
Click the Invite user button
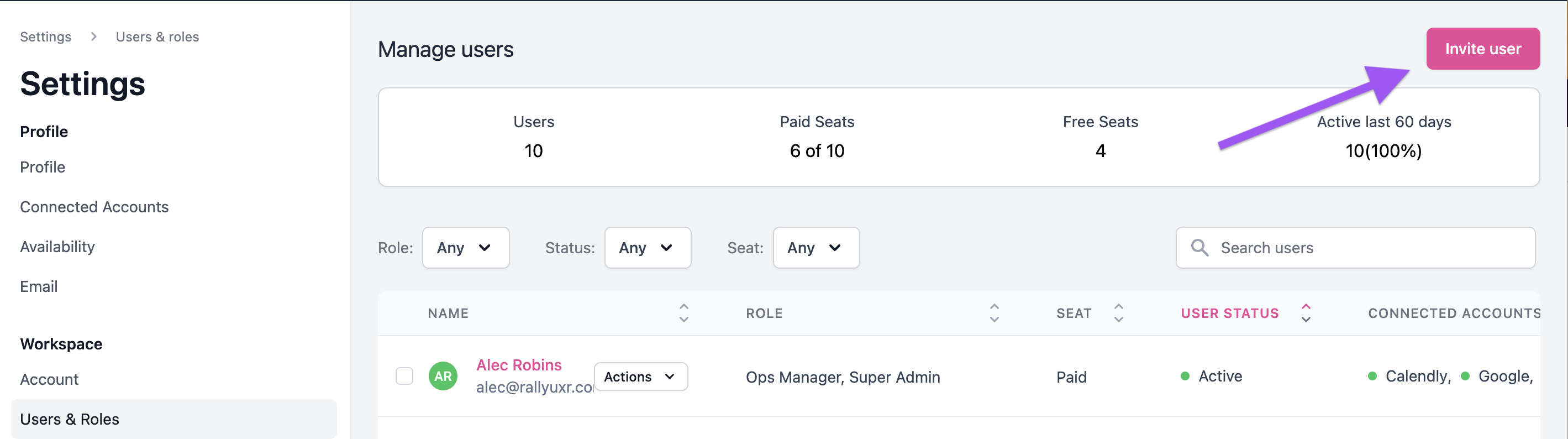tap(1482, 49)
